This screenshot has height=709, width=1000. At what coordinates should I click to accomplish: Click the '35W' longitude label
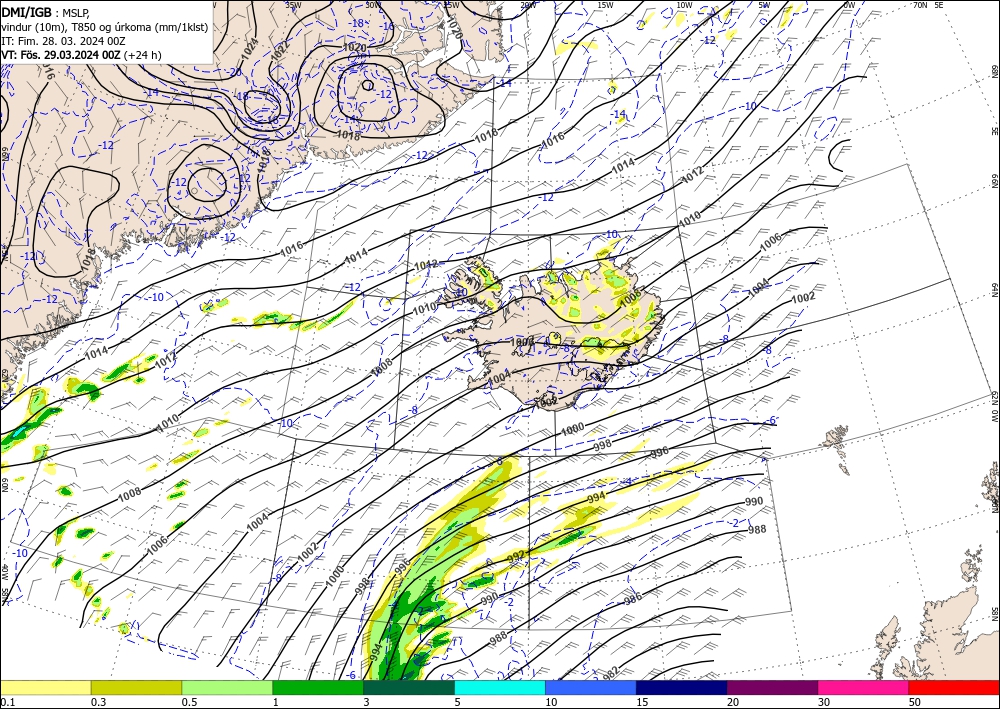tap(293, 4)
